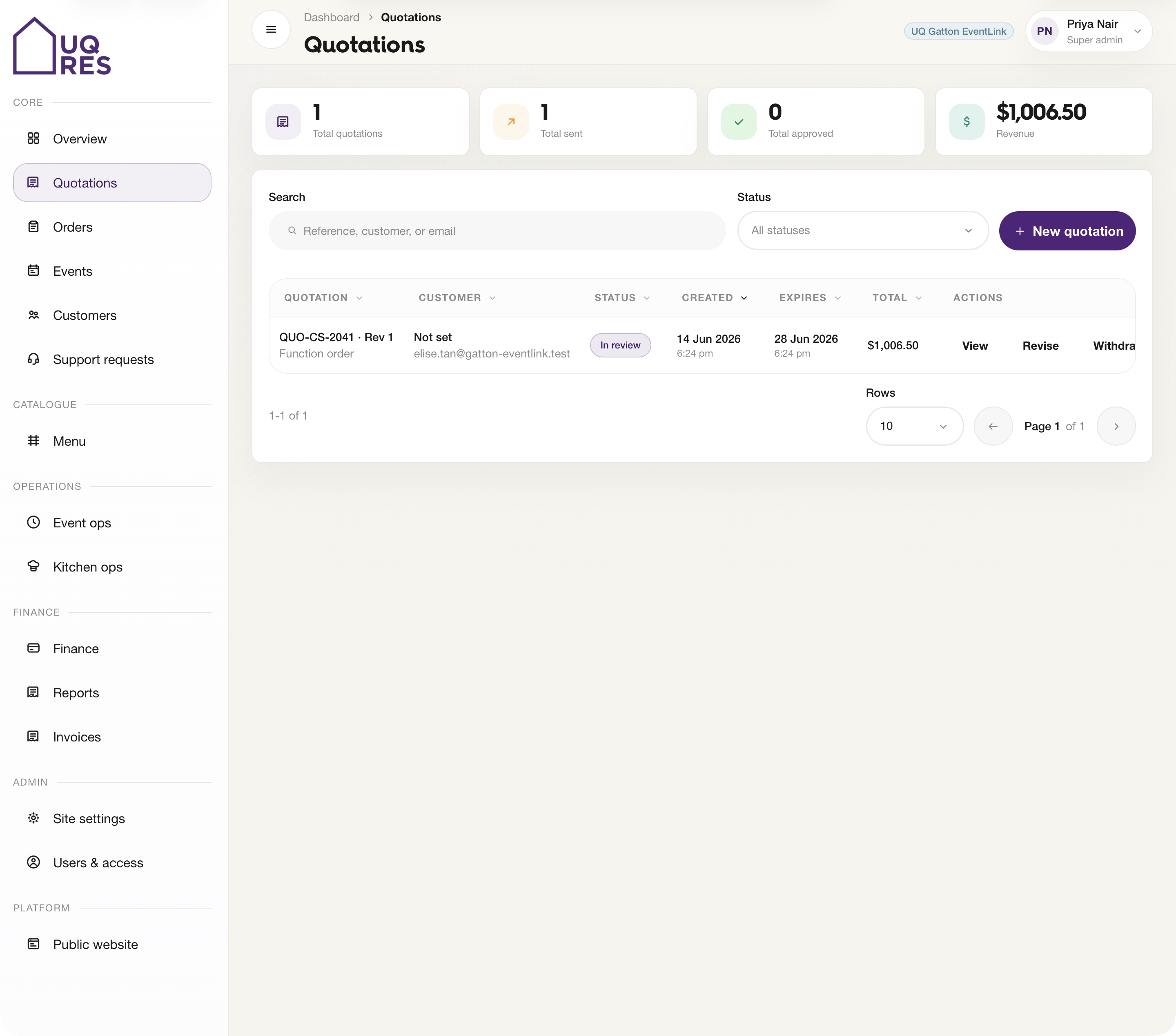Viewport: 1176px width, 1036px height.
Task: Open the Rows per page 10 dropdown
Action: coord(914,426)
